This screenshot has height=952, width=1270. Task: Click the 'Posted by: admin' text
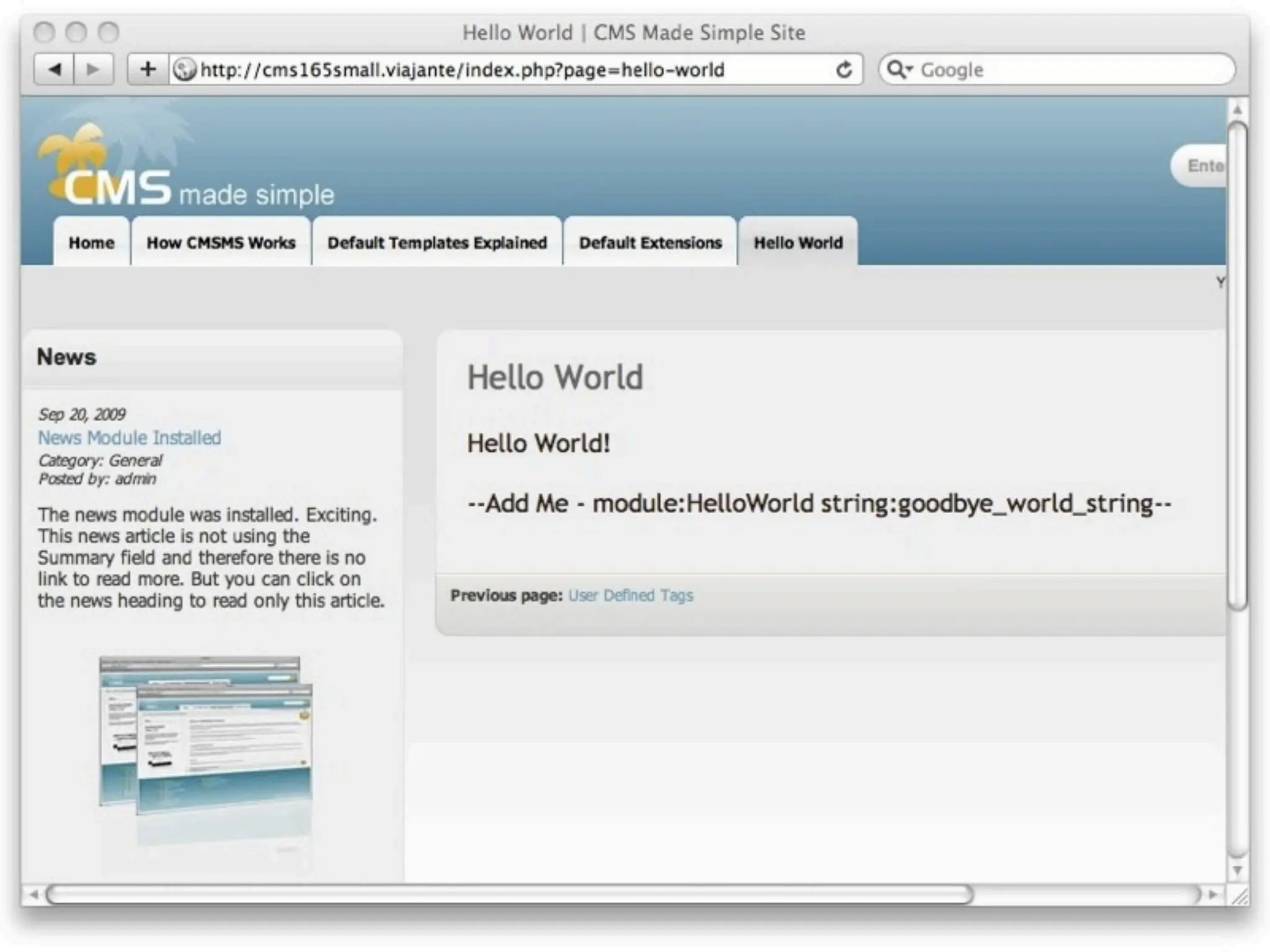click(97, 478)
